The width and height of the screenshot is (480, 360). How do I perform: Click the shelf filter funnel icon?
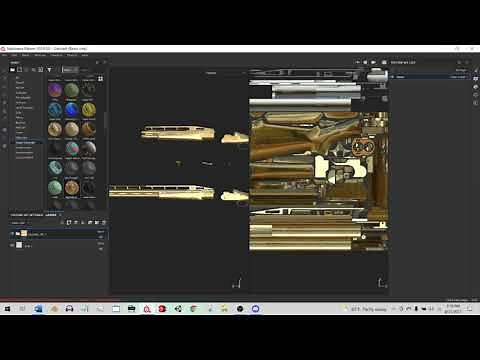[x=49, y=70]
